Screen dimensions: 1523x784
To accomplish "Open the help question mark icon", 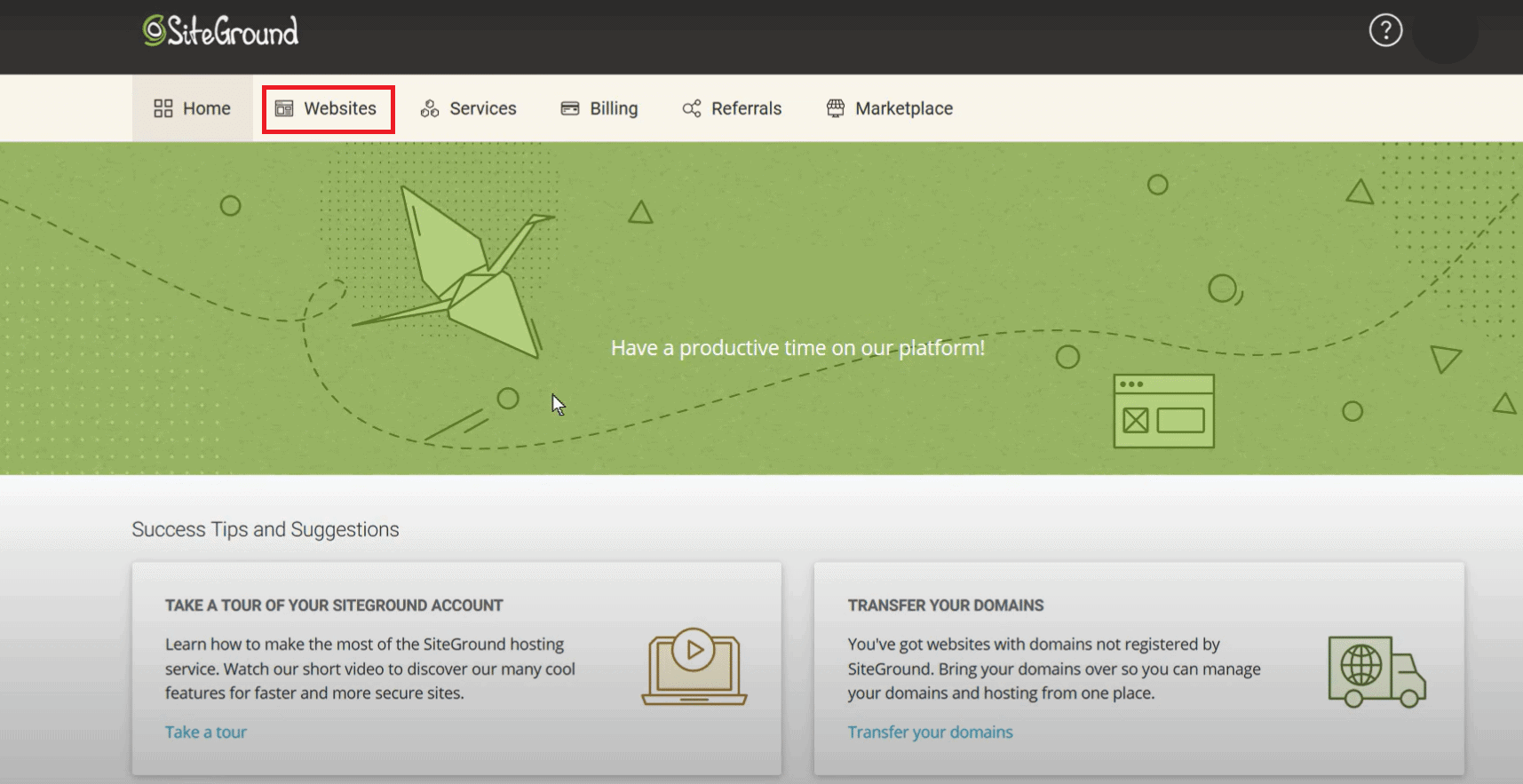I will click(1384, 31).
